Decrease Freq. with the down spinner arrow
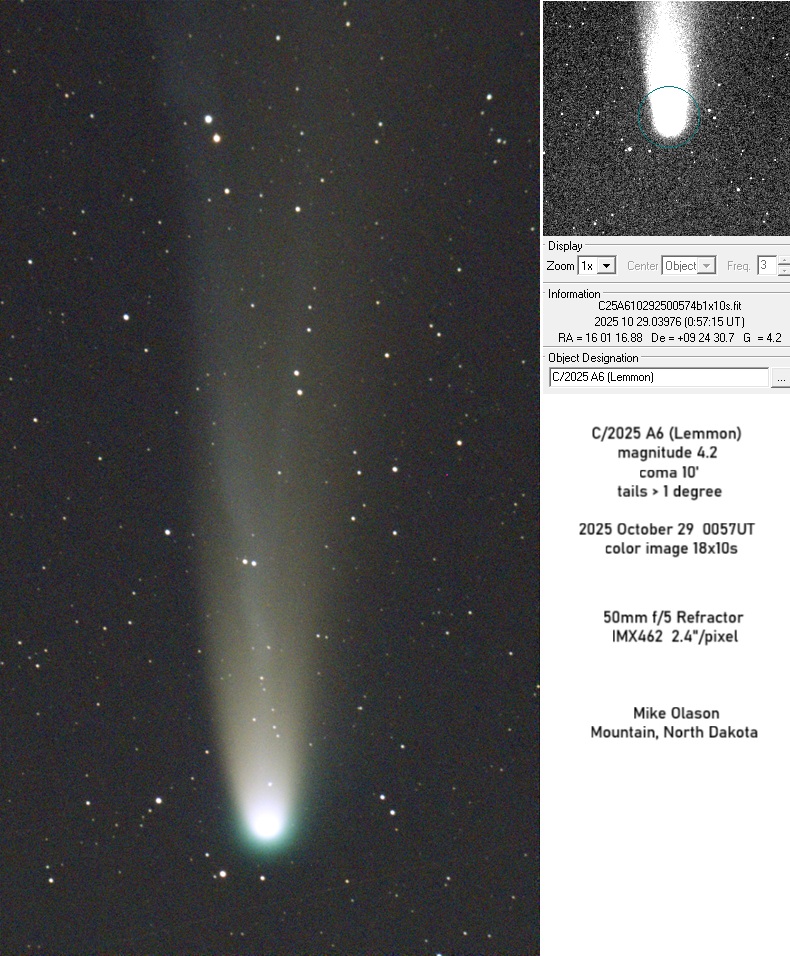Screen dimensions: 790x956 pos(783,271)
